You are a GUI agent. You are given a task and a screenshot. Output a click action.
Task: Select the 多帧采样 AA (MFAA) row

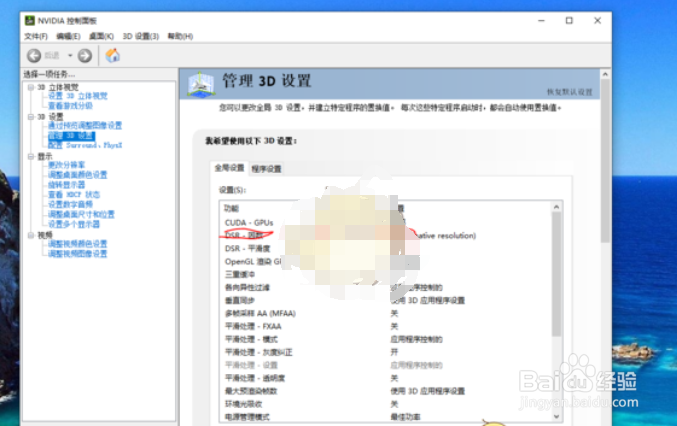[x=386, y=313]
